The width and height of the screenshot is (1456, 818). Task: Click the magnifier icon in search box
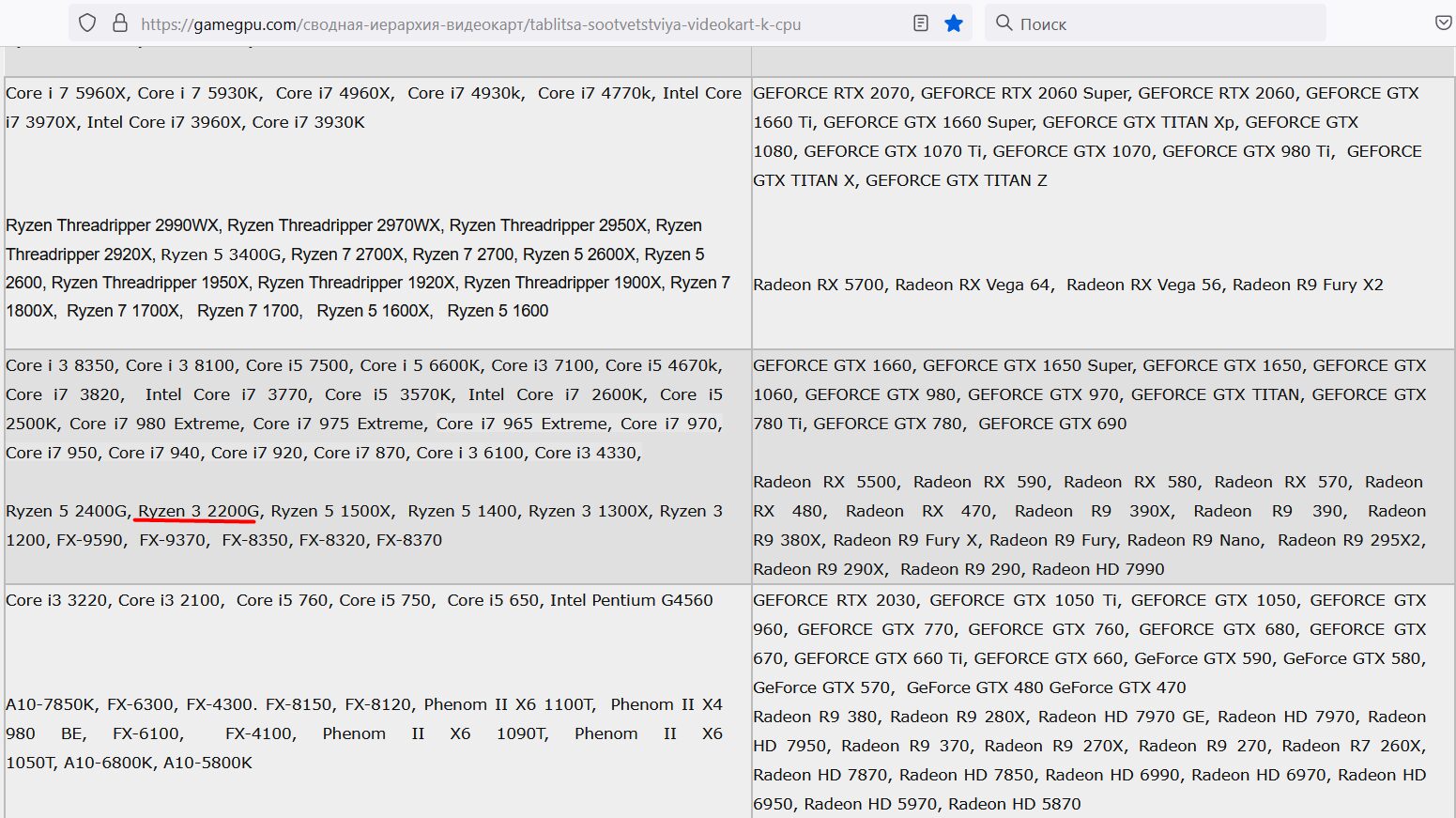[x=1004, y=23]
